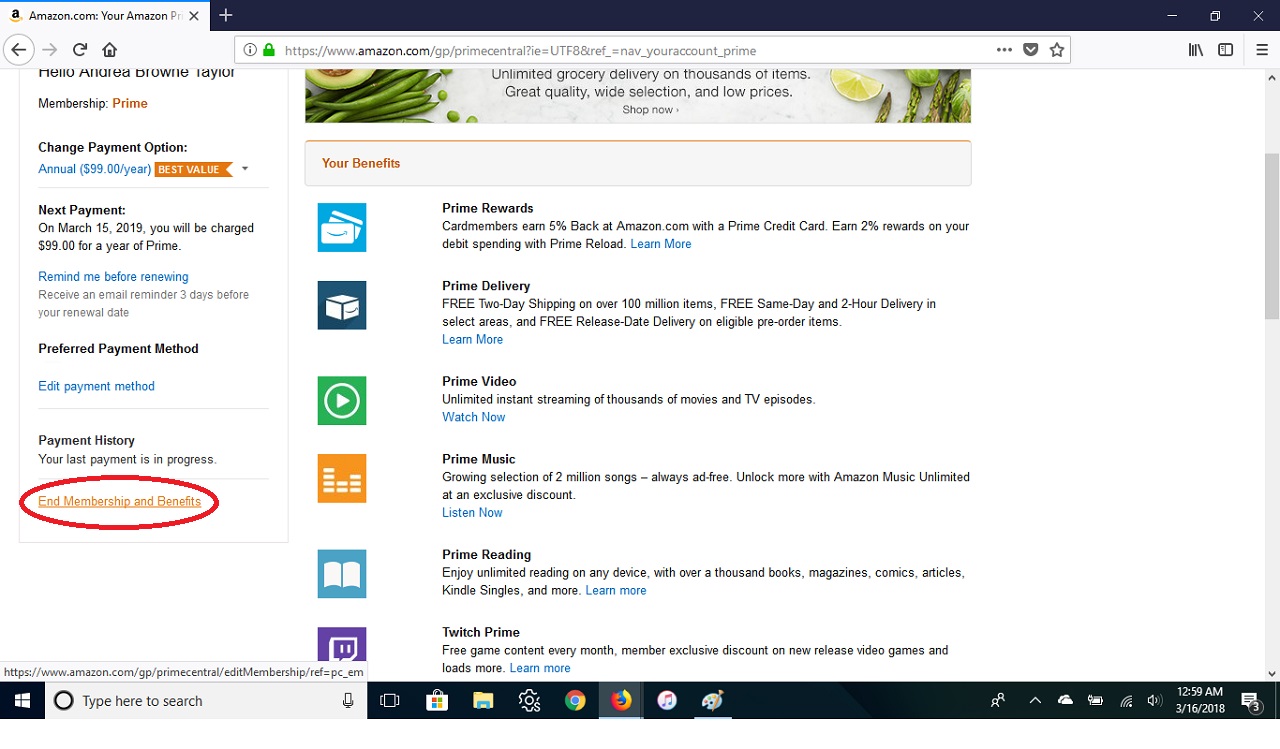Image resolution: width=1280 pixels, height=749 pixels.
Task: Show the Firefox sidebars
Action: pyautogui.click(x=1225, y=50)
